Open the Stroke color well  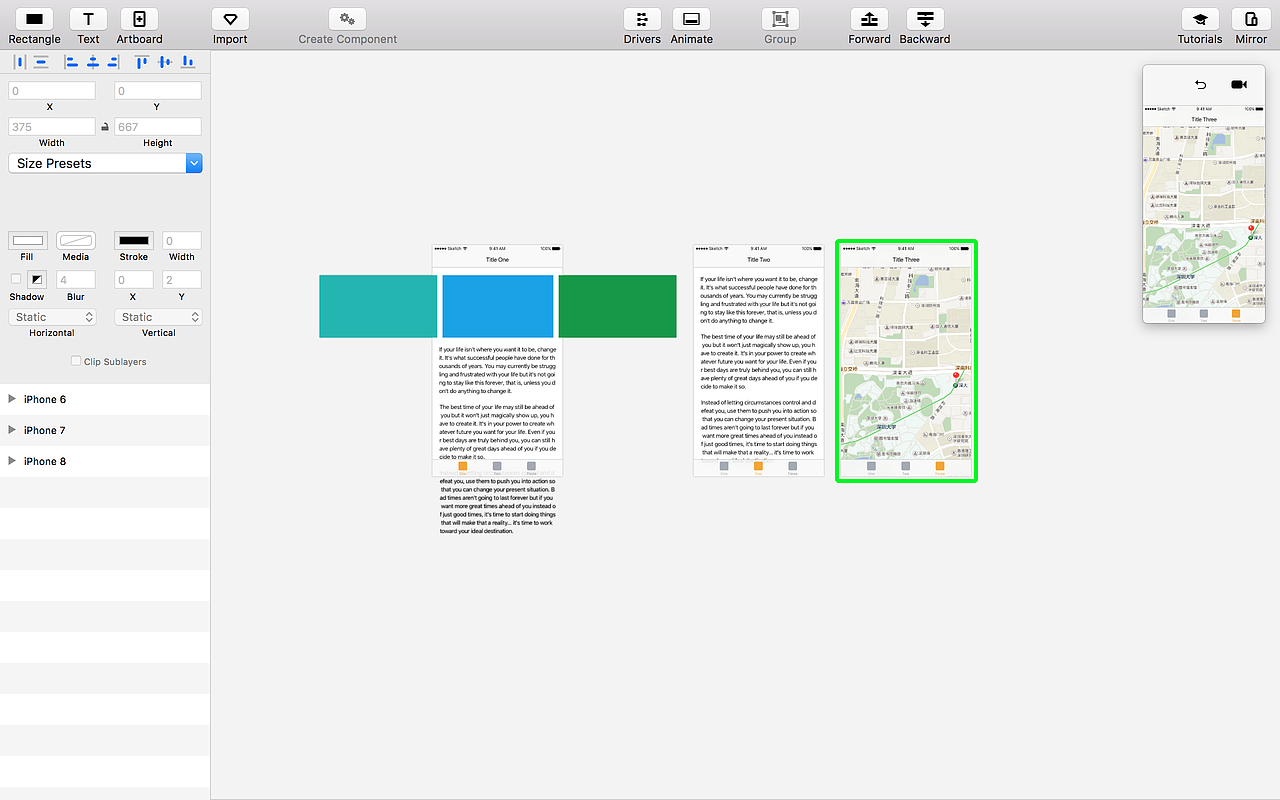pos(134,240)
